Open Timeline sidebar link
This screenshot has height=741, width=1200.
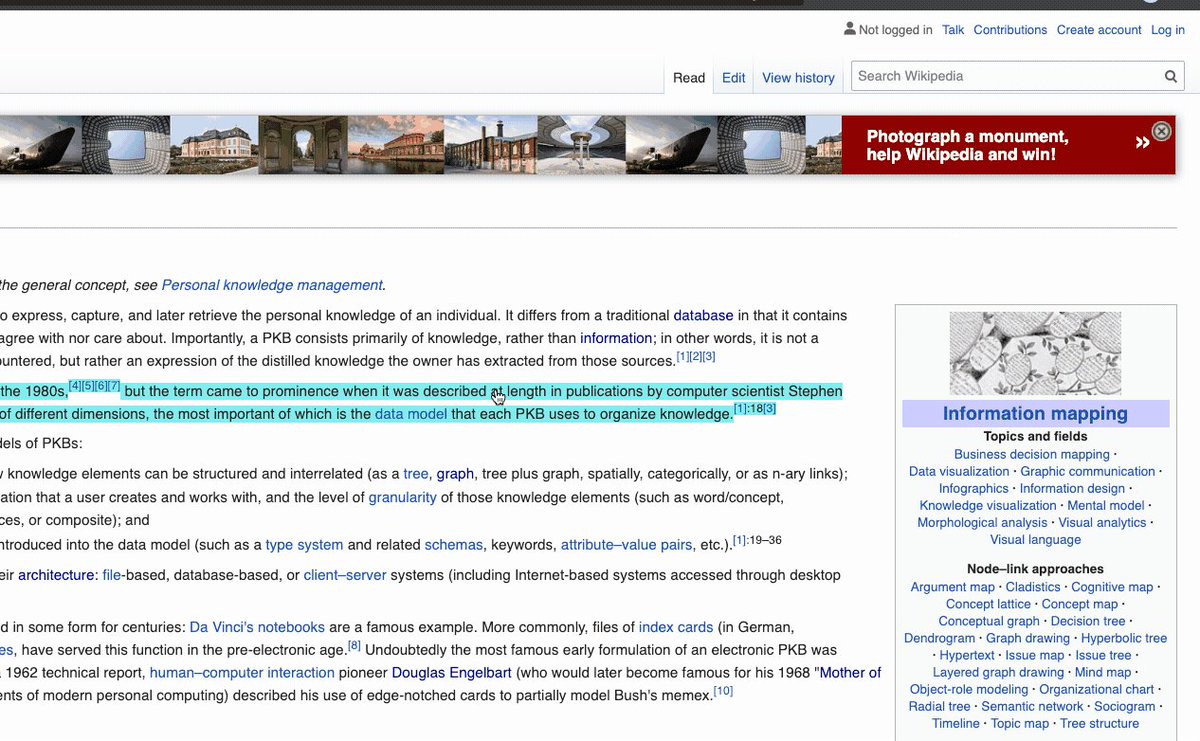click(x=956, y=723)
